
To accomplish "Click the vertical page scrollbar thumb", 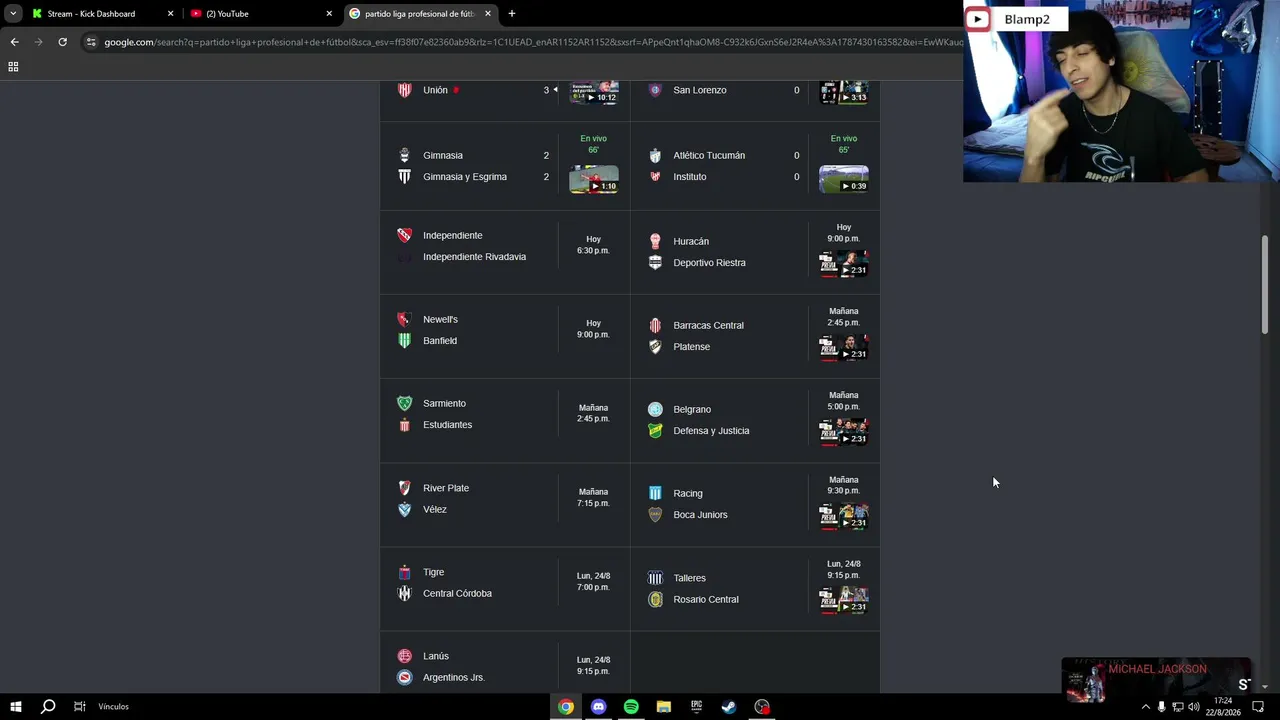I will 1265,285.
